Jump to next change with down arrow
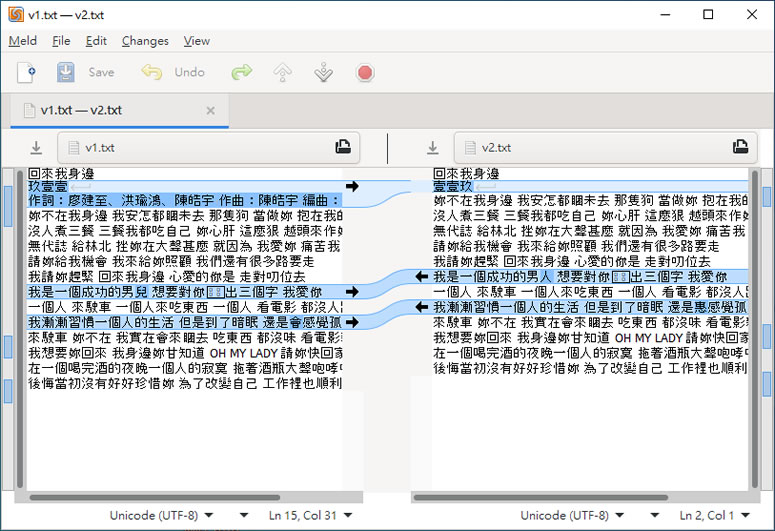Screen dimensions: 775x531 coord(323,72)
